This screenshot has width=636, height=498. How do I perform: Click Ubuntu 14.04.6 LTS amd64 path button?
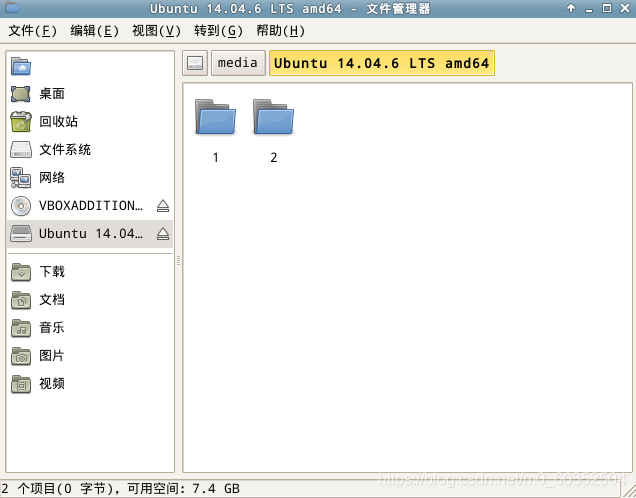pos(382,63)
